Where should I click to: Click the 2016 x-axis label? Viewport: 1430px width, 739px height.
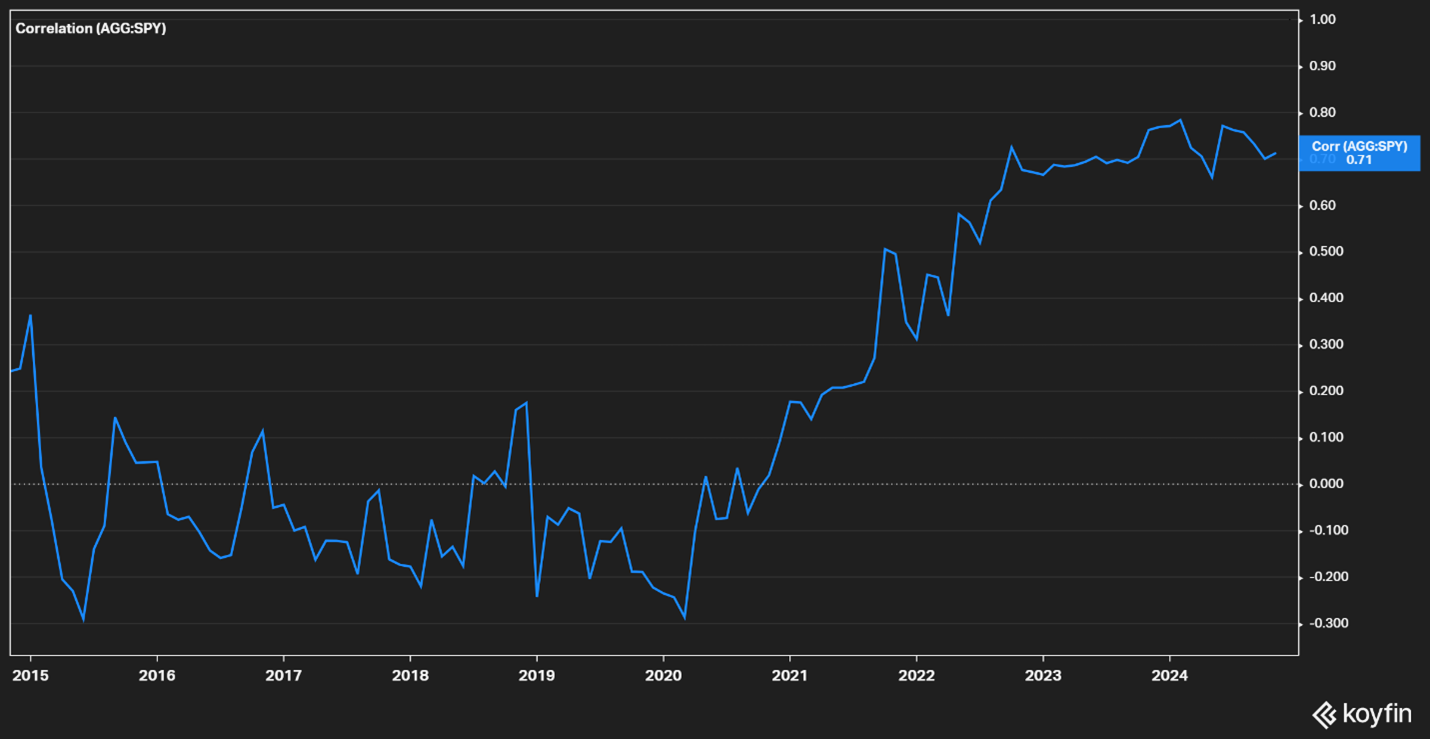[157, 675]
